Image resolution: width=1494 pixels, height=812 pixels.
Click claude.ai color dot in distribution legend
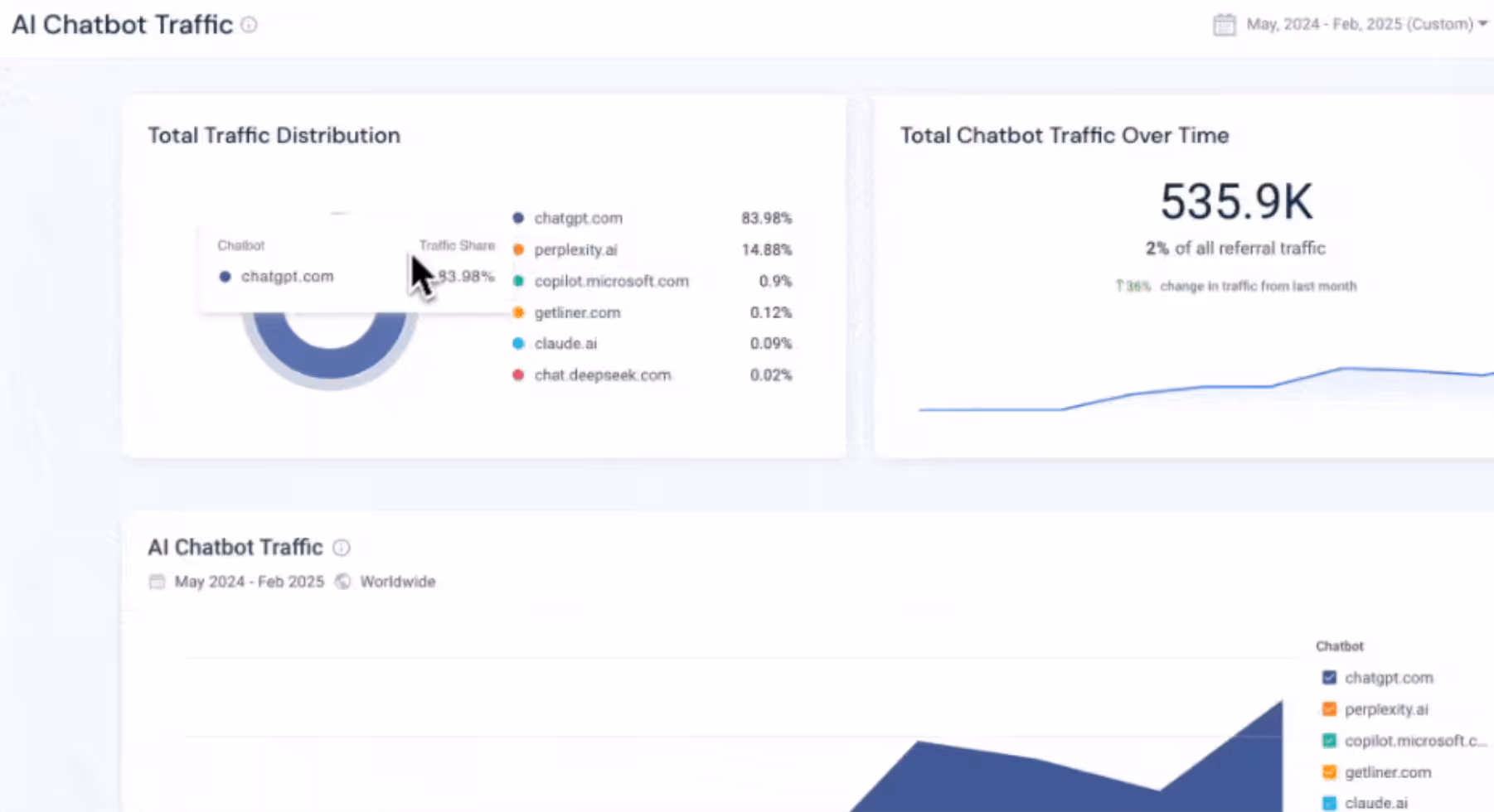click(x=518, y=343)
